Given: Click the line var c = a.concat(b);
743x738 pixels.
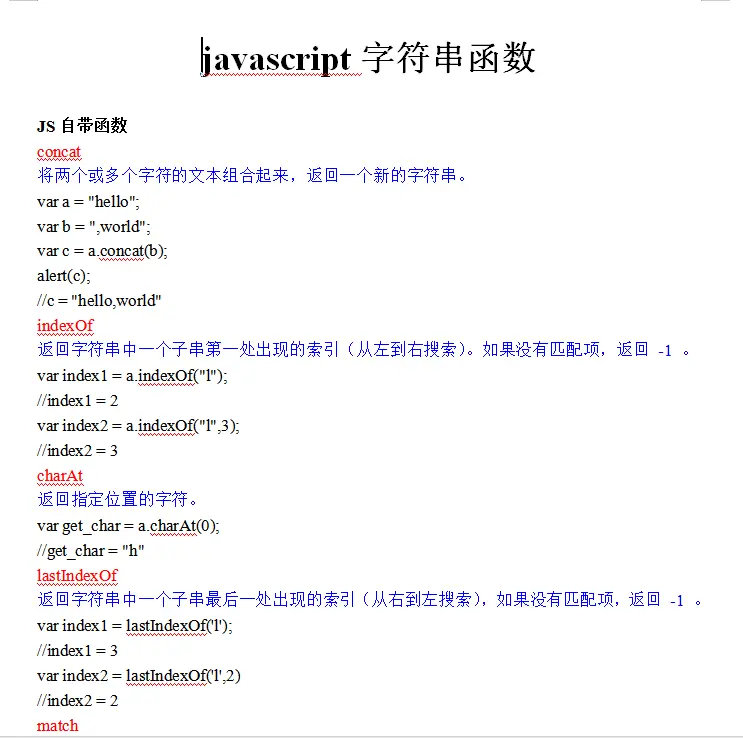Looking at the screenshot, I should [x=103, y=251].
